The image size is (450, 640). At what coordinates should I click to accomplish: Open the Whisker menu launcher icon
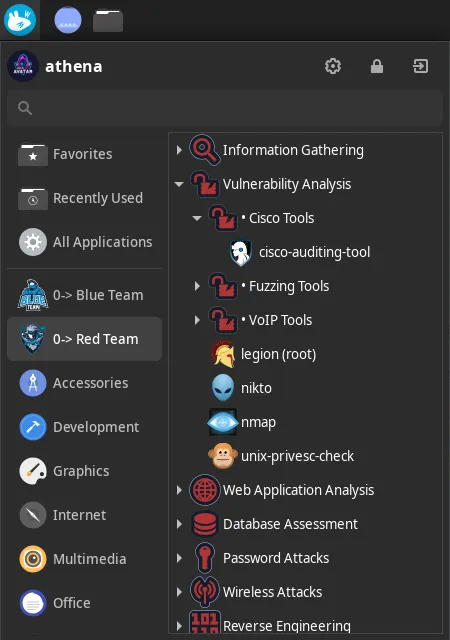click(20, 20)
